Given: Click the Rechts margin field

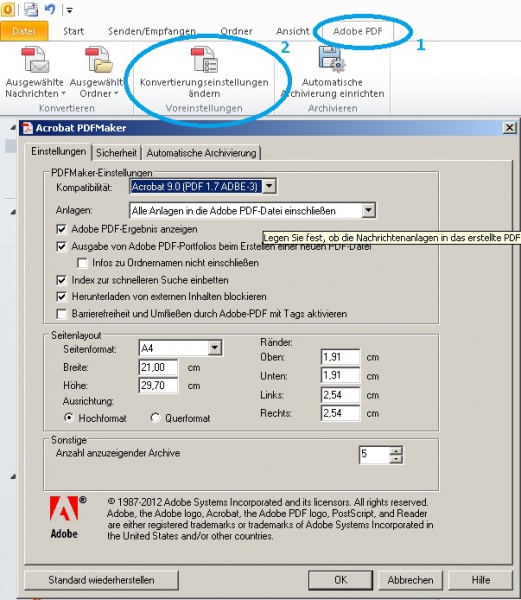Looking at the screenshot, I should 340,413.
